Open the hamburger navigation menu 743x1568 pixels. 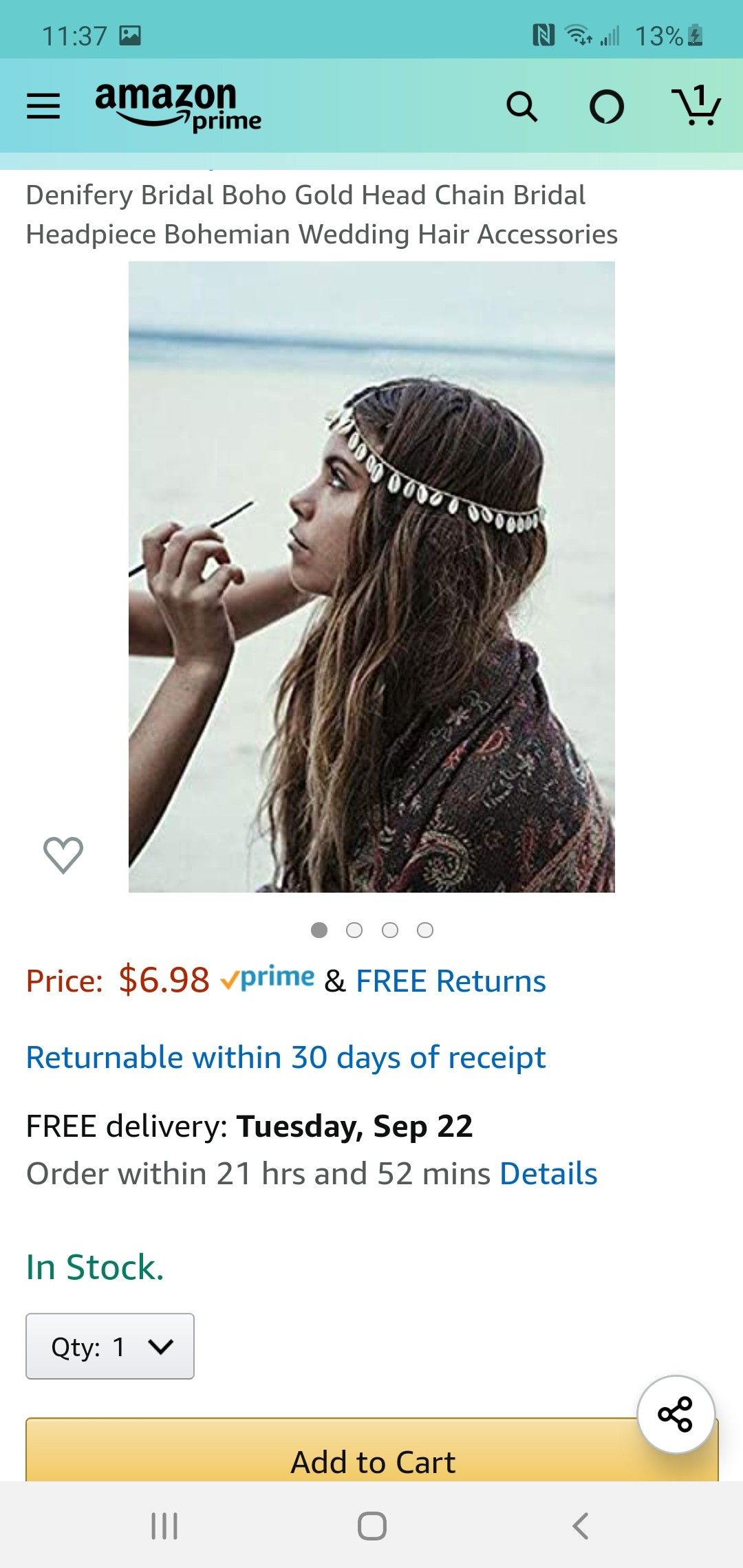pos(43,107)
